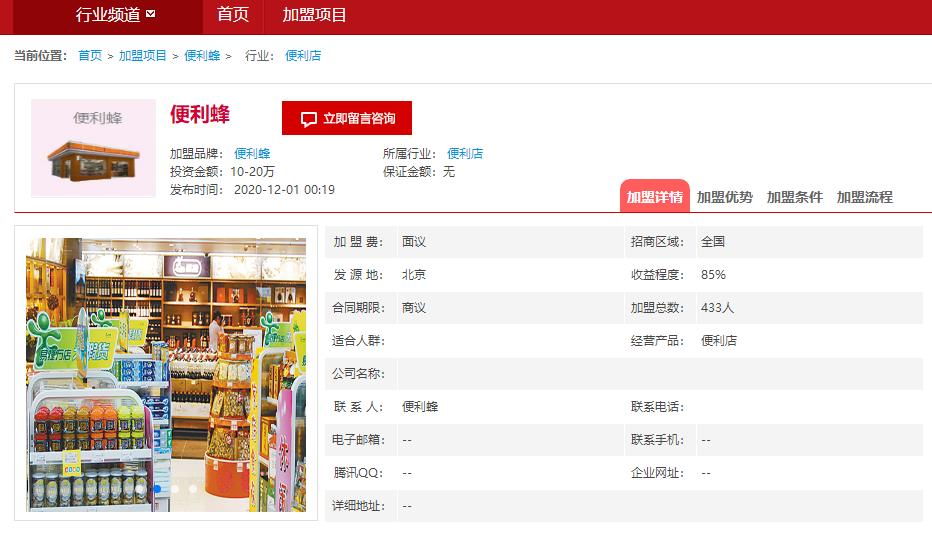This screenshot has height=533, width=932.
Task: Click the 电子邮箱 label
Action: pyautogui.click(x=358, y=440)
